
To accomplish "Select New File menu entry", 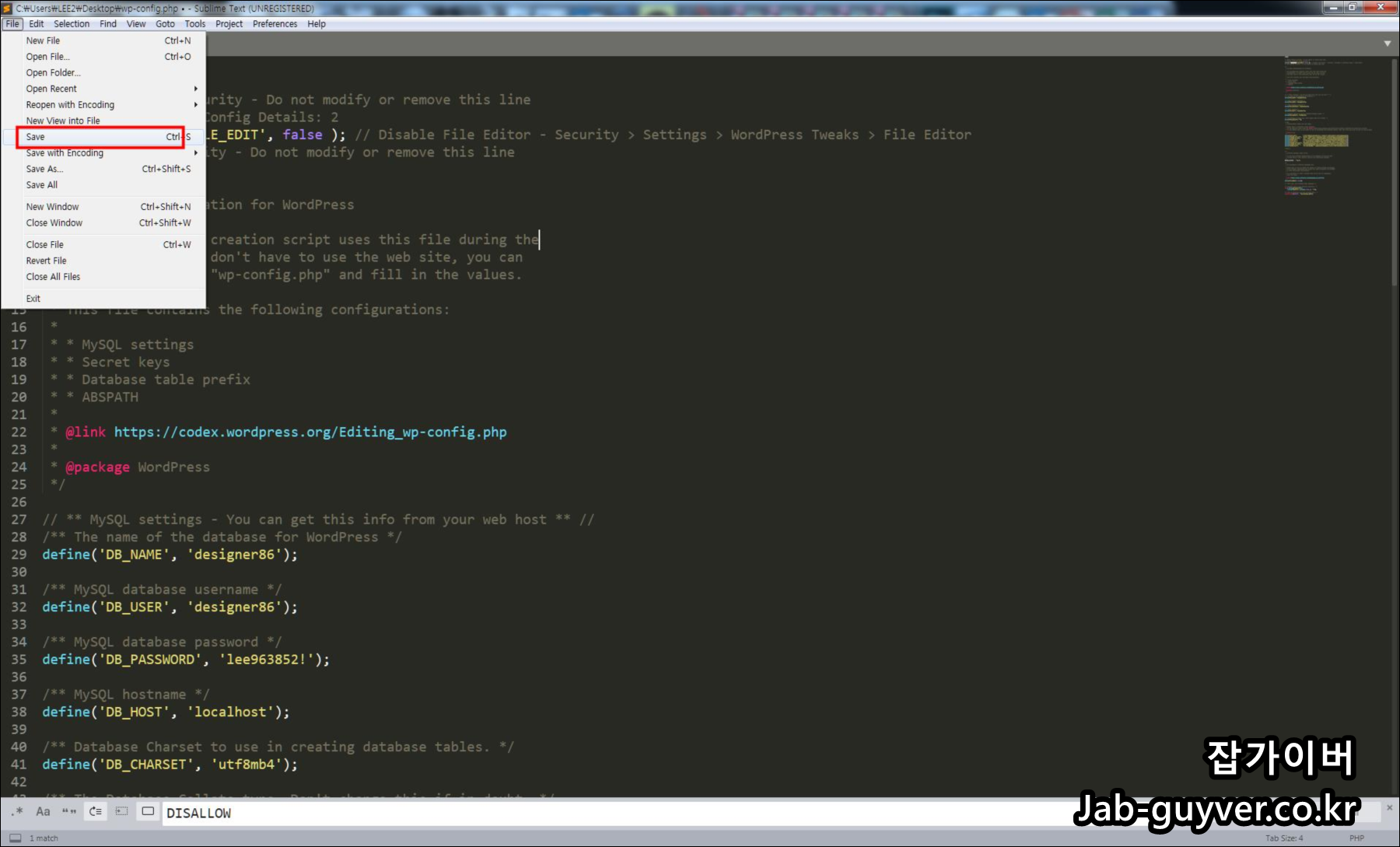I will tap(103, 40).
